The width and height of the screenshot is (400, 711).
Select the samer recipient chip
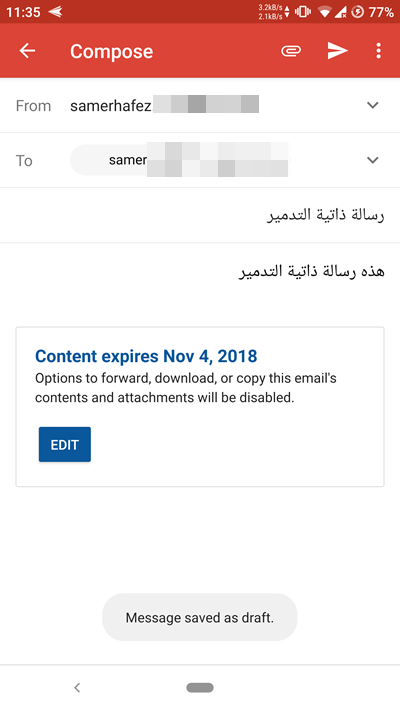179,160
